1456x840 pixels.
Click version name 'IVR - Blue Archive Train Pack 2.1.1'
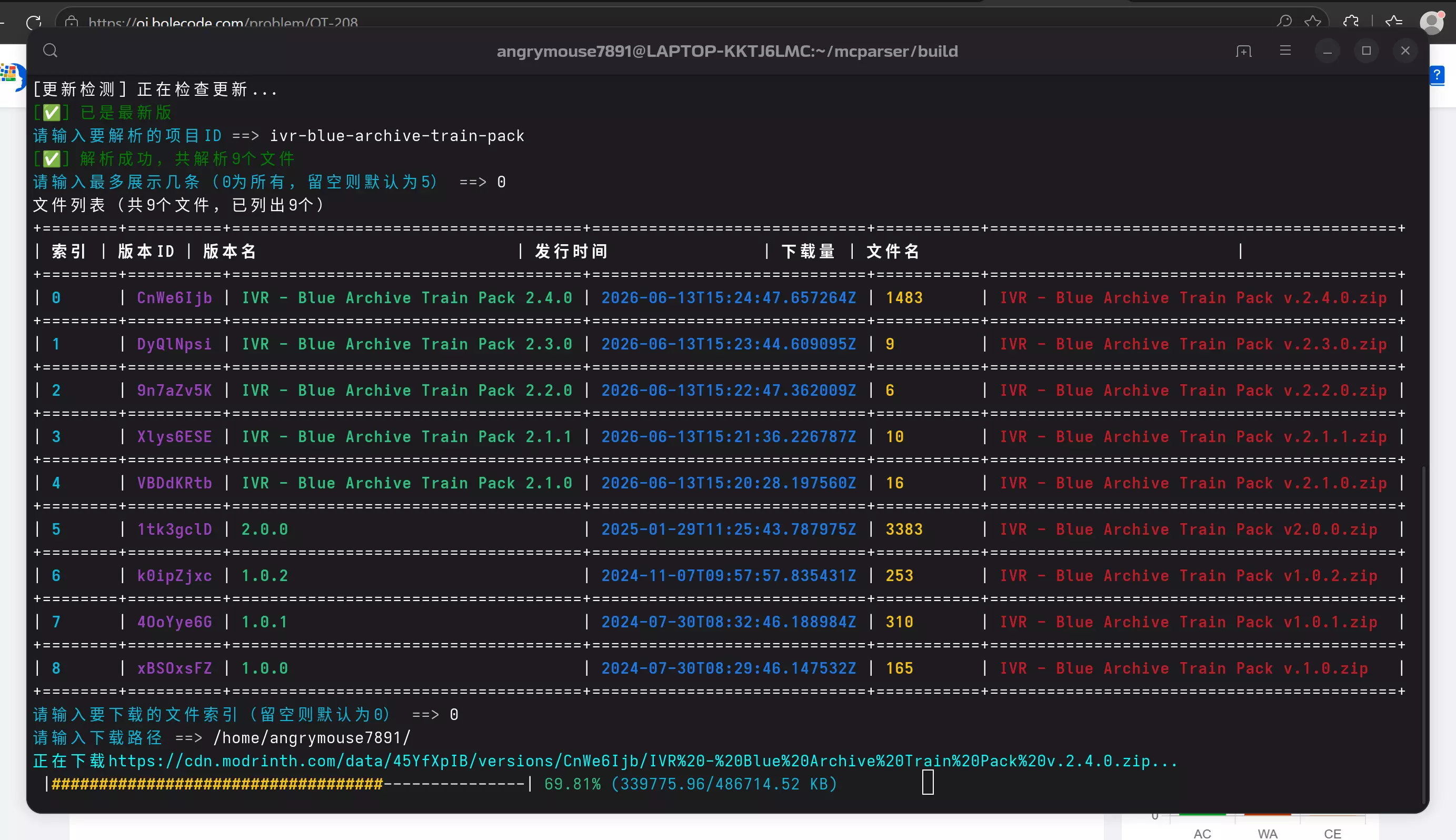tap(407, 437)
